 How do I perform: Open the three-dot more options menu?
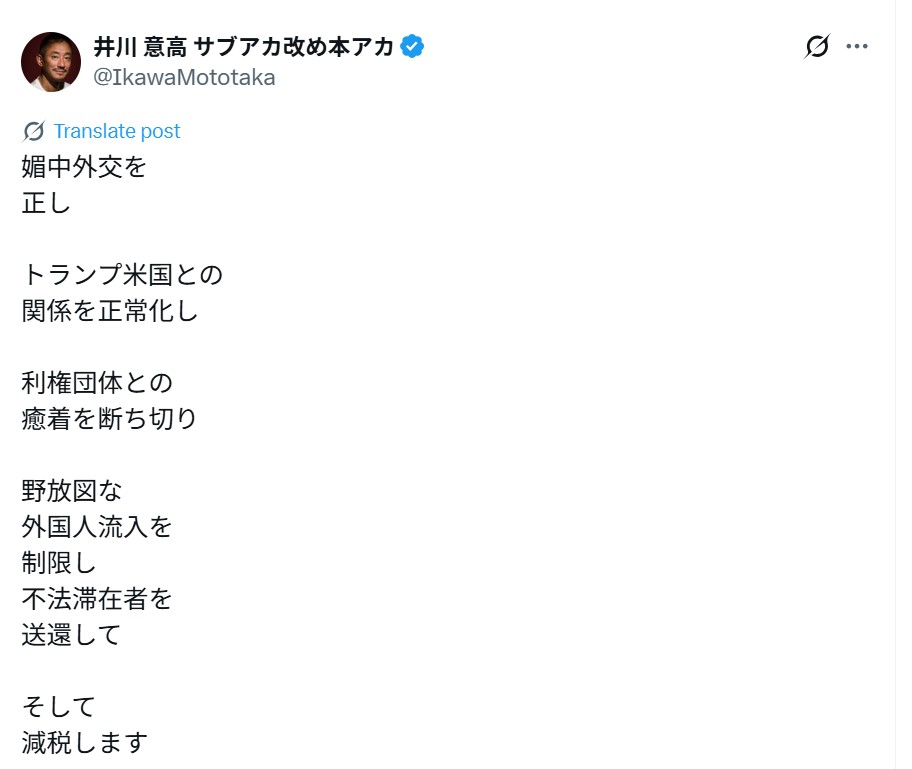857,47
